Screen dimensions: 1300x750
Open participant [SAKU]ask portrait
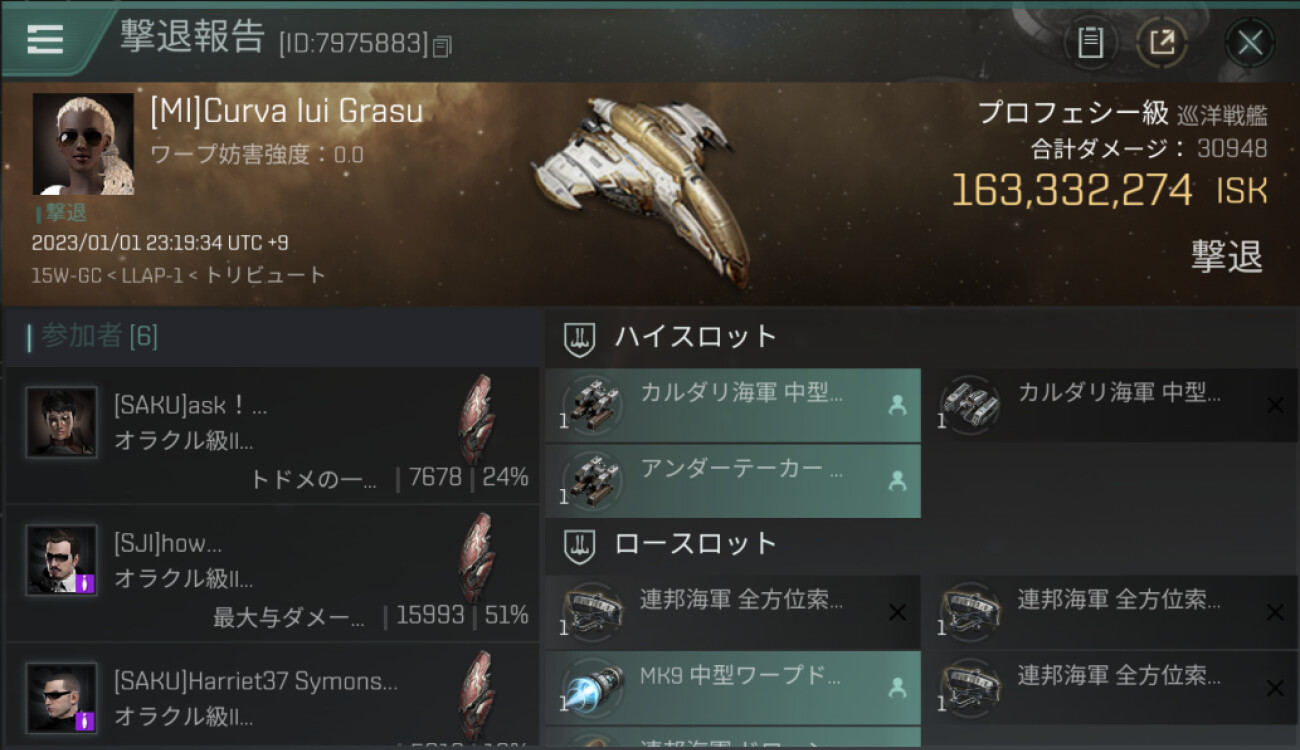pos(62,422)
